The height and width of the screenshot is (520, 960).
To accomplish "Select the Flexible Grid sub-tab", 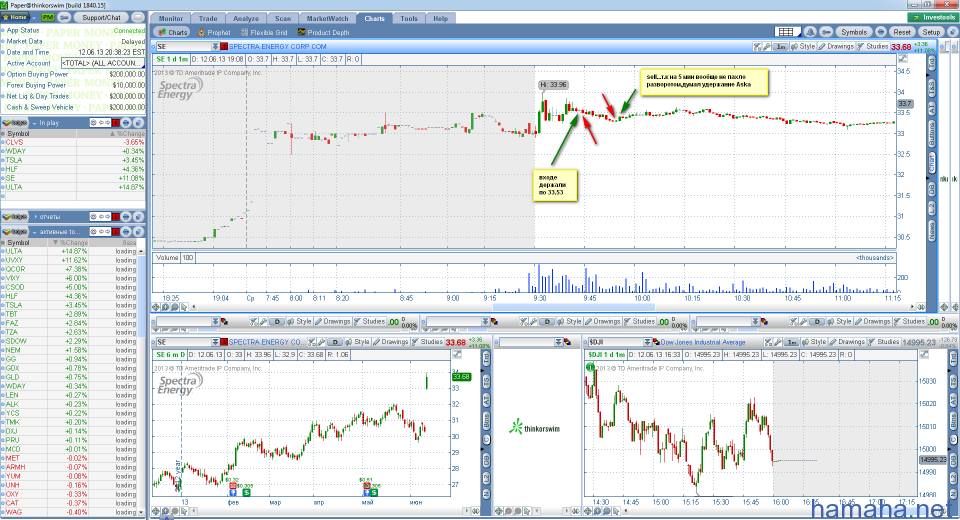I will click(x=264, y=32).
